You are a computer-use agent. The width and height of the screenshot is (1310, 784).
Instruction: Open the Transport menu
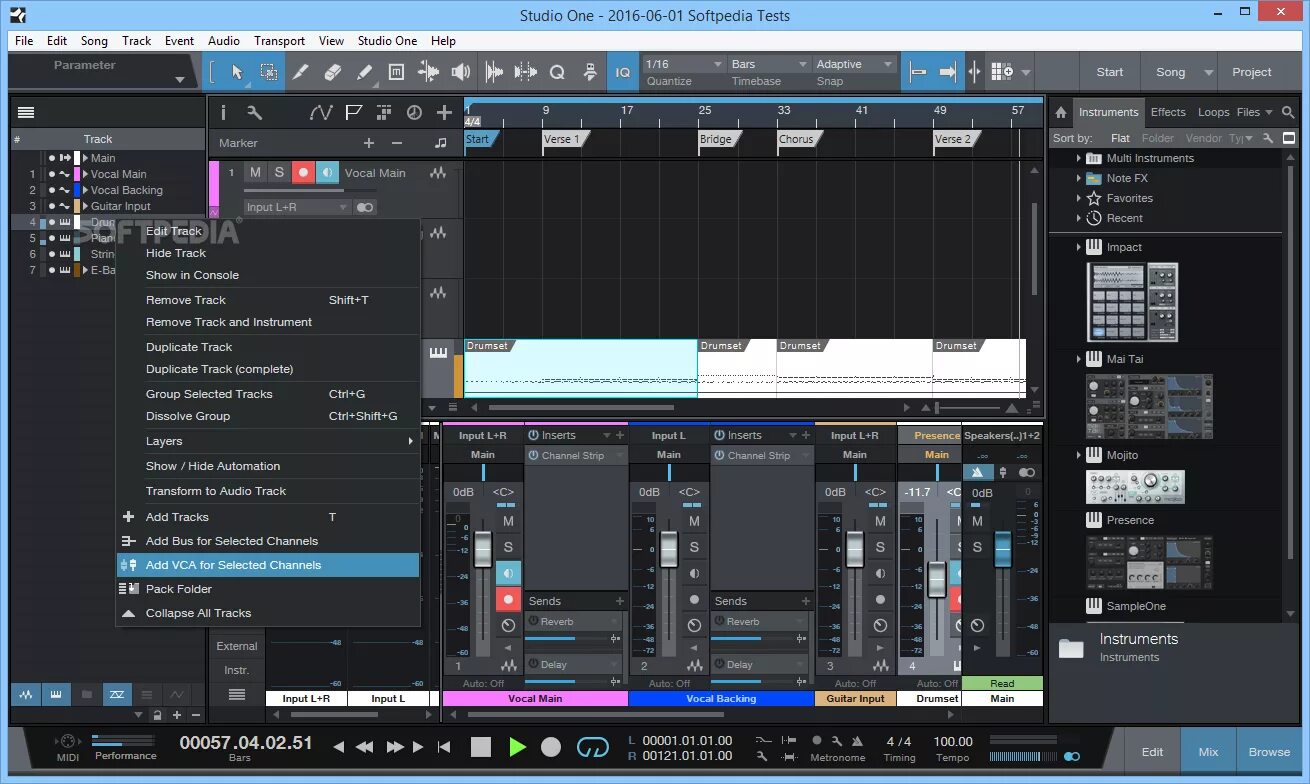click(x=279, y=41)
